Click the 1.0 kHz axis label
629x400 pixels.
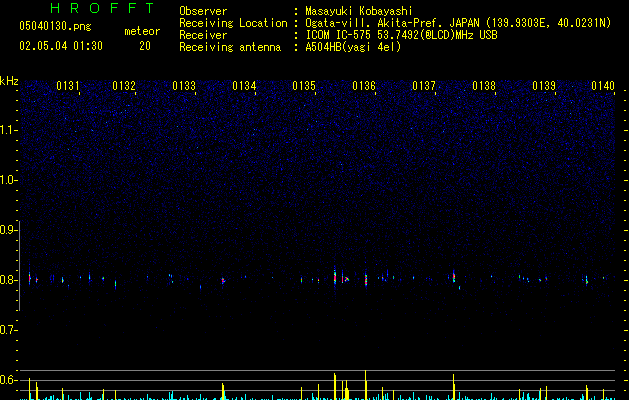pyautogui.click(x=8, y=180)
